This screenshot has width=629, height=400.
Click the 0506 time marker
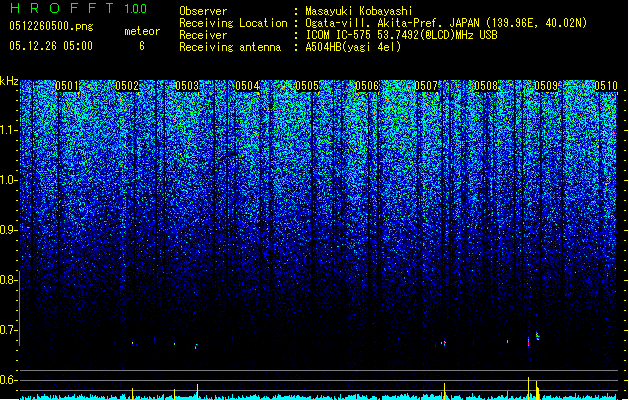[x=367, y=86]
